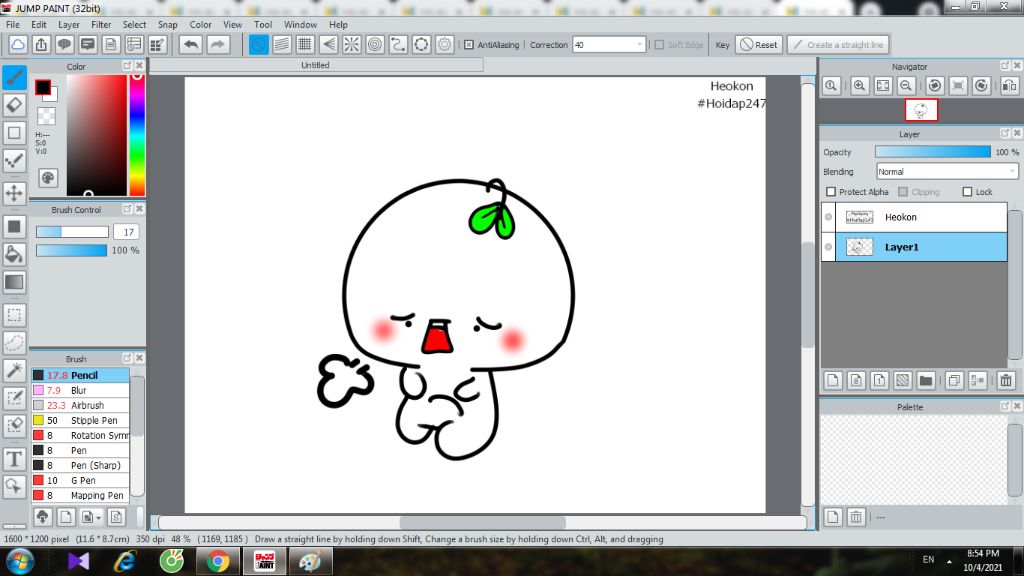Enable the circle snap icon
This screenshot has width=1024, height=576.
375,44
